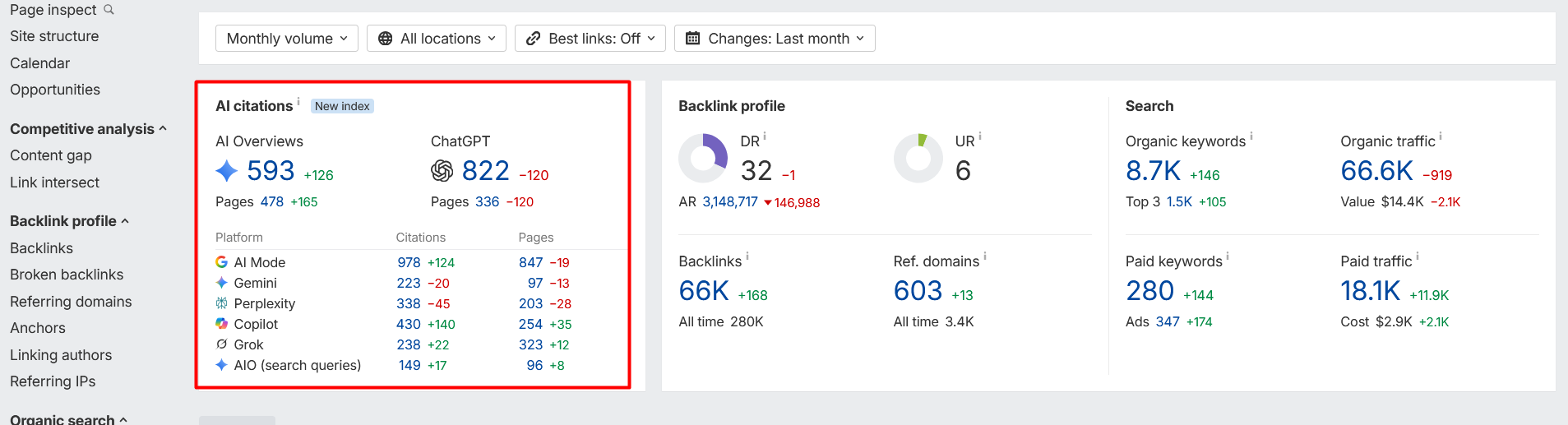This screenshot has width=1568, height=425.
Task: Click ChatGPT pages value 336
Action: [x=488, y=201]
